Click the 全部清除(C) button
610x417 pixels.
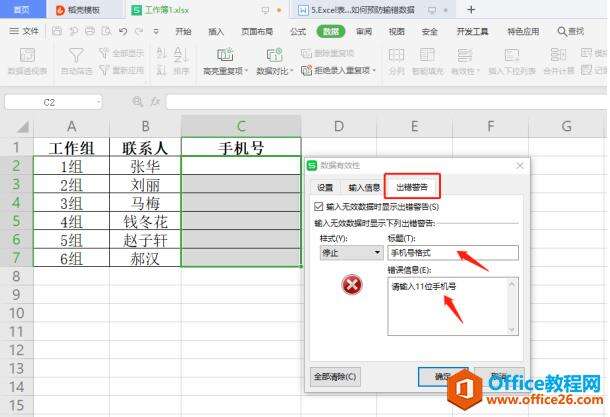pyautogui.click(x=335, y=377)
